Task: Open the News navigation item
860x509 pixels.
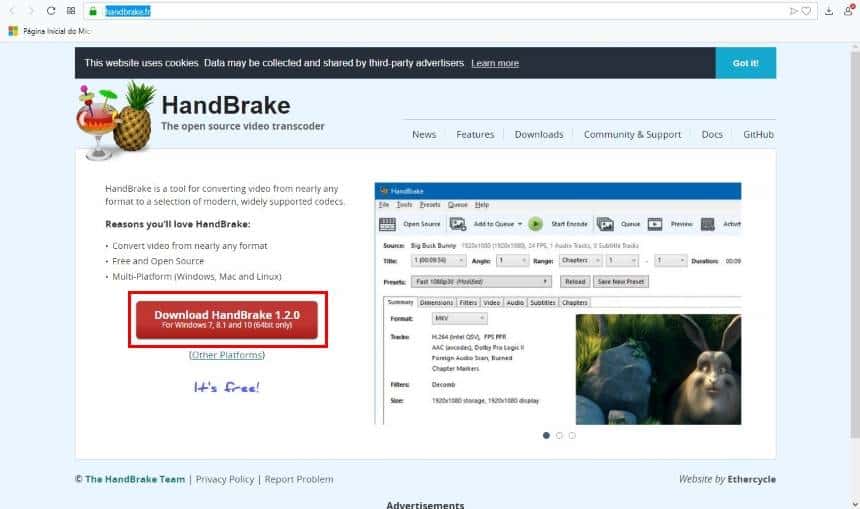Action: [x=424, y=134]
